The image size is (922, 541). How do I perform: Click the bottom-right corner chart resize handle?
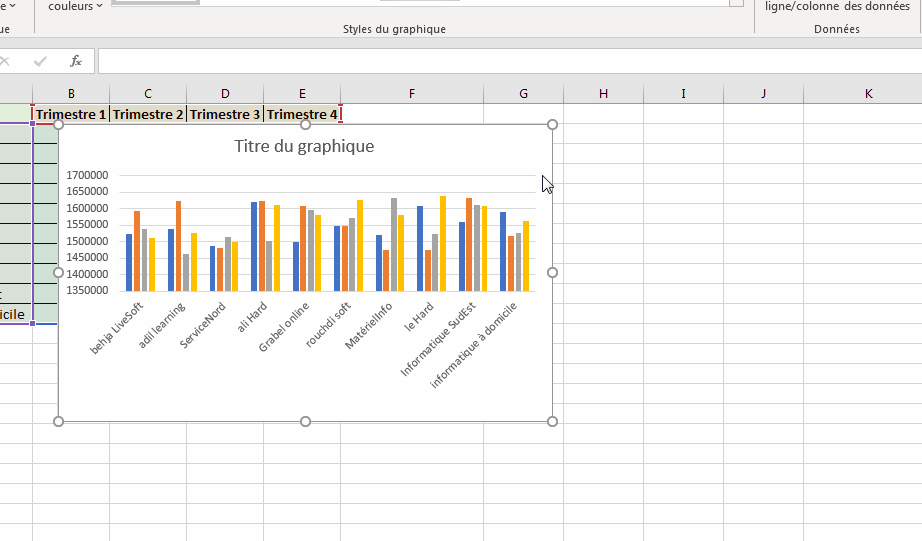coord(552,422)
